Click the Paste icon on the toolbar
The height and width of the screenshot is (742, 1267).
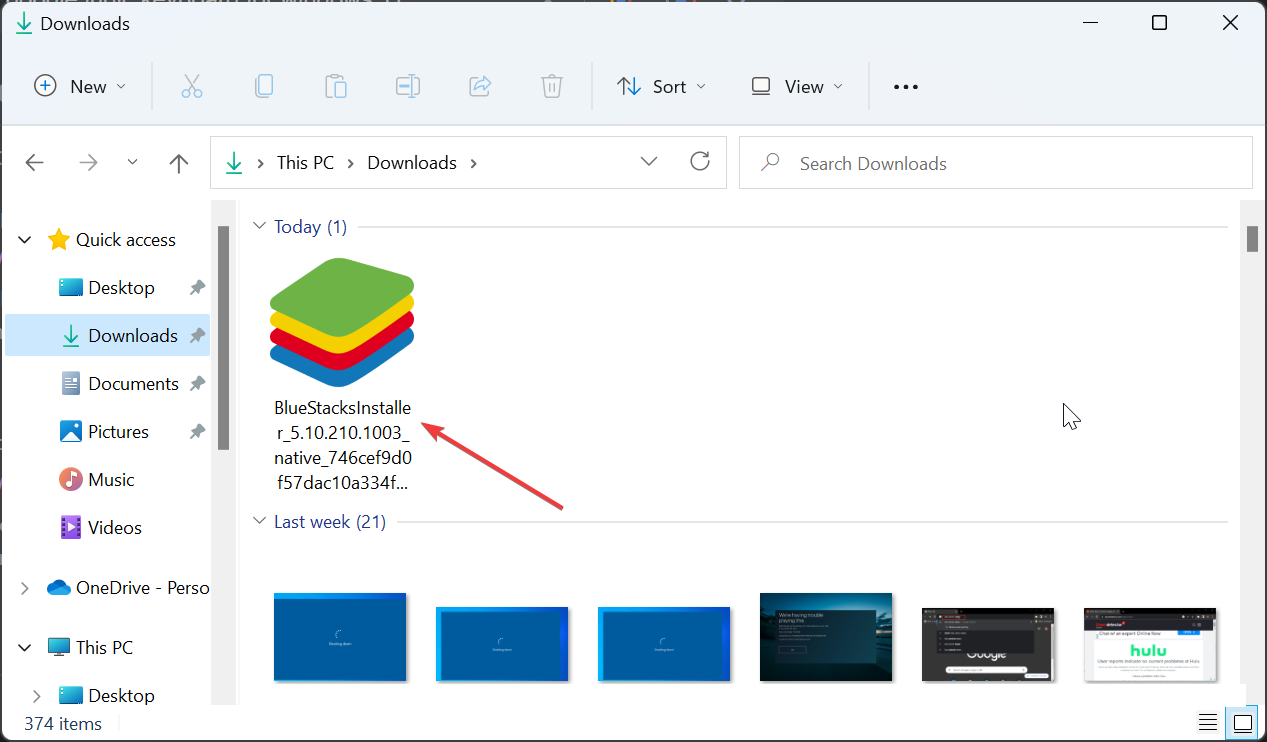pyautogui.click(x=336, y=86)
